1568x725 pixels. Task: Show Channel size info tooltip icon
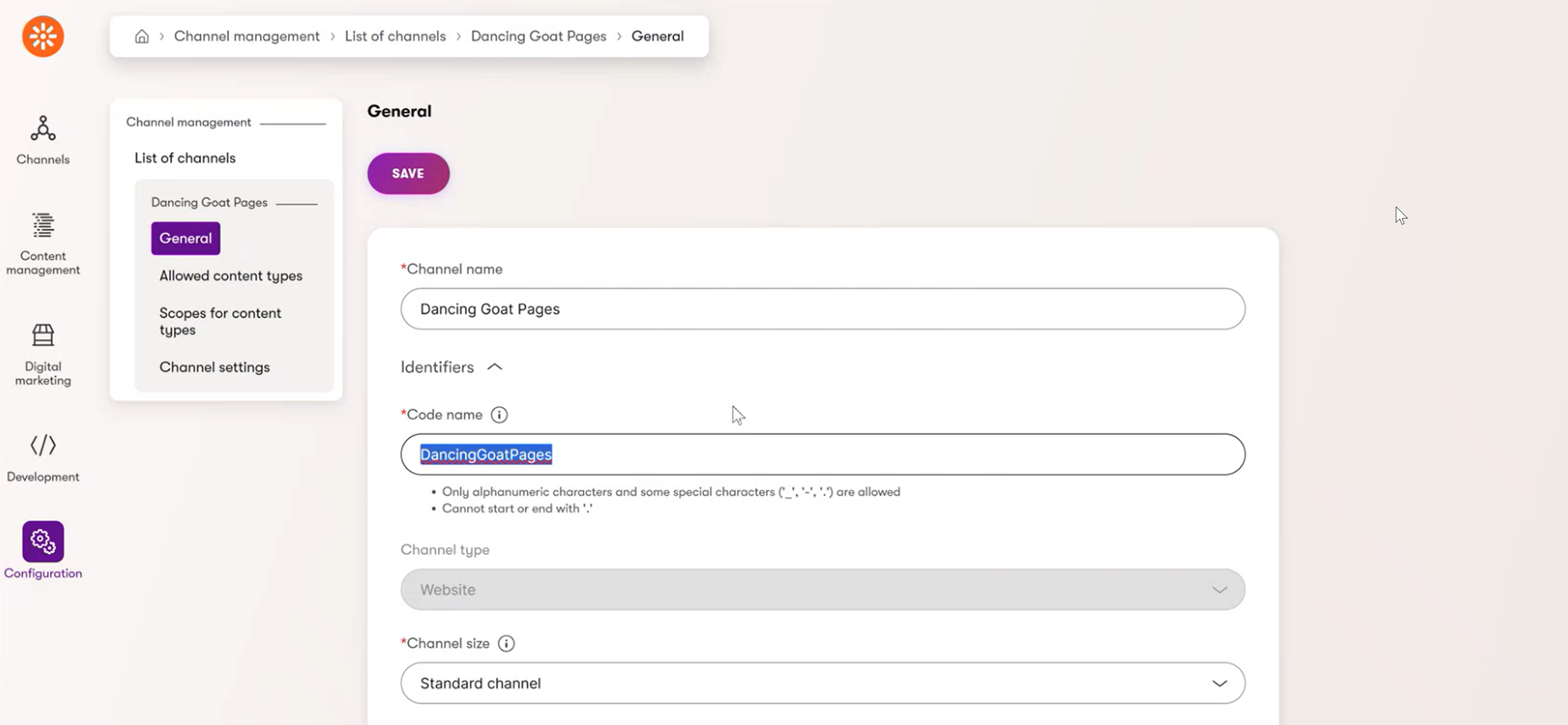[506, 643]
